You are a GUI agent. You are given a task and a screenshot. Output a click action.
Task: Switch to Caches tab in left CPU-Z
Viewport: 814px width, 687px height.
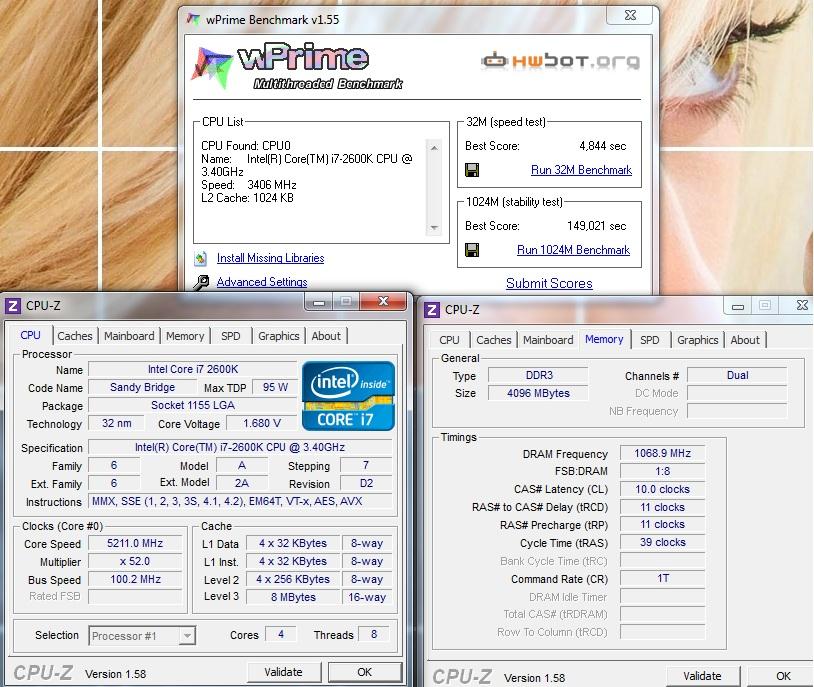[x=75, y=336]
